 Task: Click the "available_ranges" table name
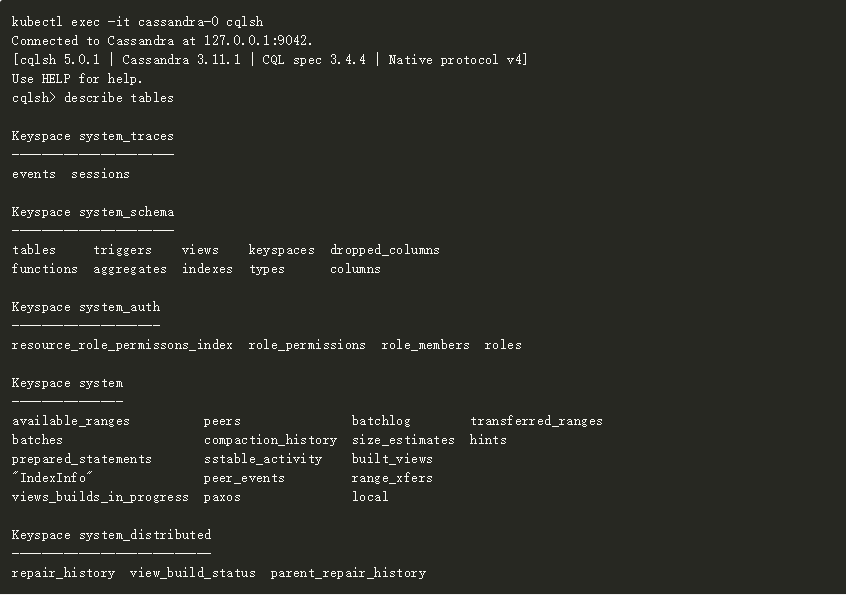[70, 421]
